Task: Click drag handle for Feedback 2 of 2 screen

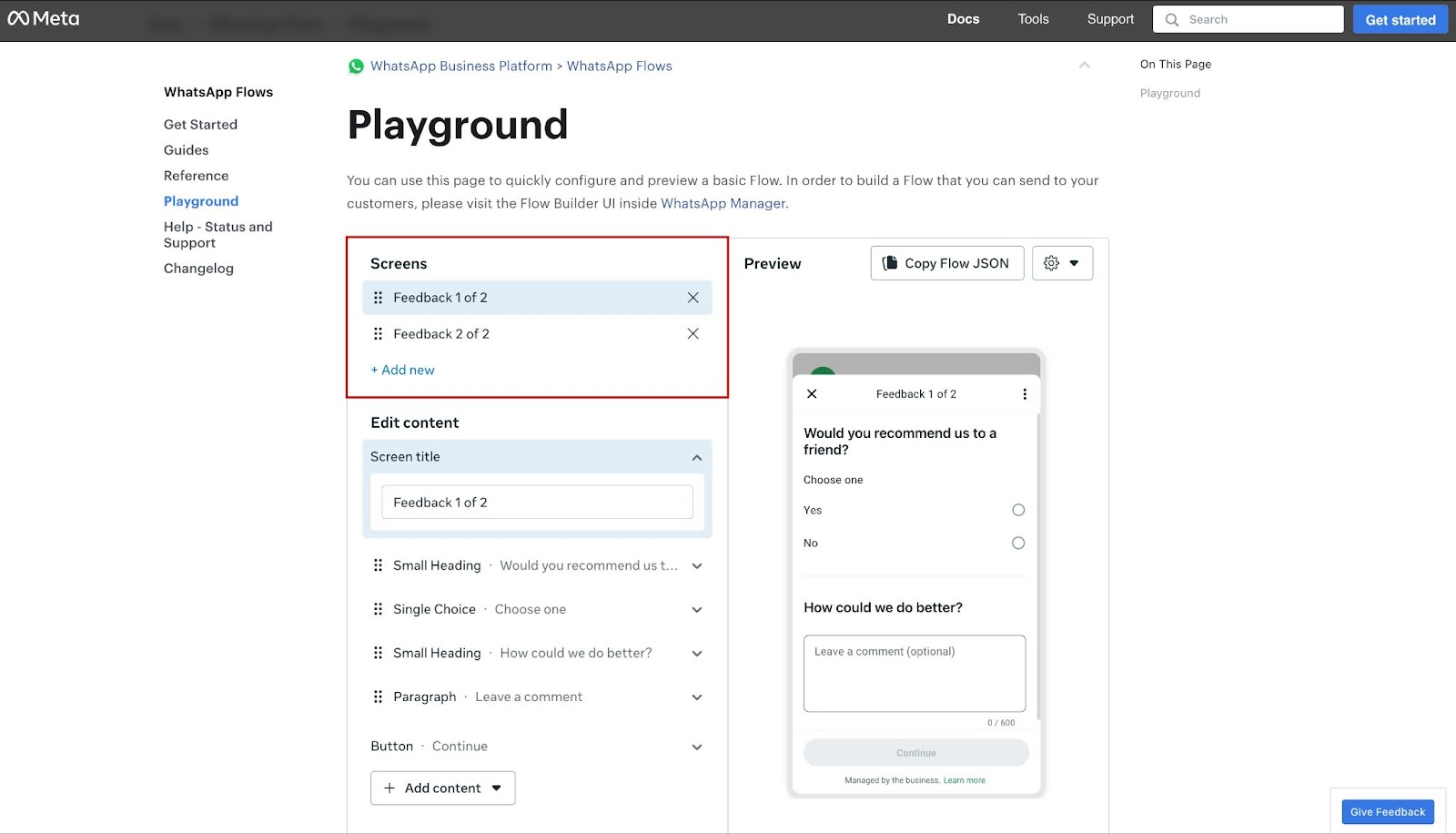Action: [378, 334]
